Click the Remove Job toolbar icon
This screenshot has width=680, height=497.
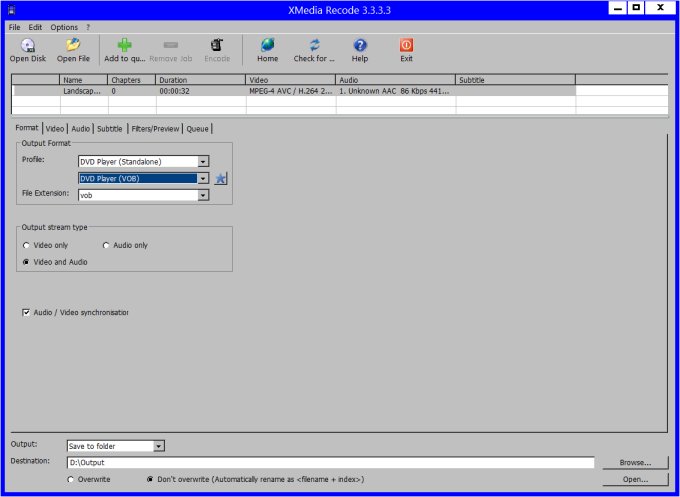170,45
